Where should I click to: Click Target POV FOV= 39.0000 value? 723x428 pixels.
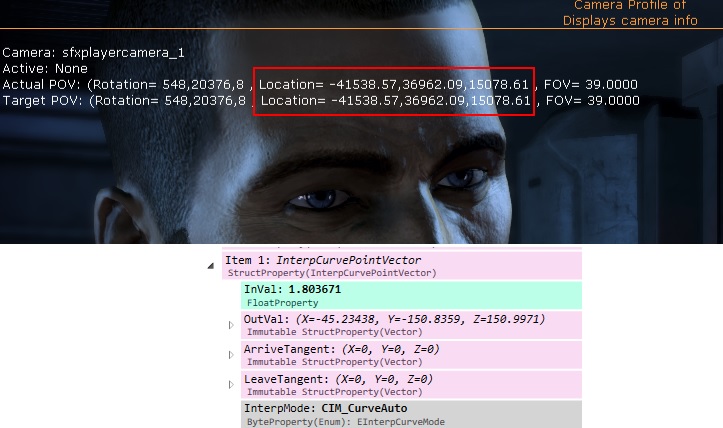593,101
